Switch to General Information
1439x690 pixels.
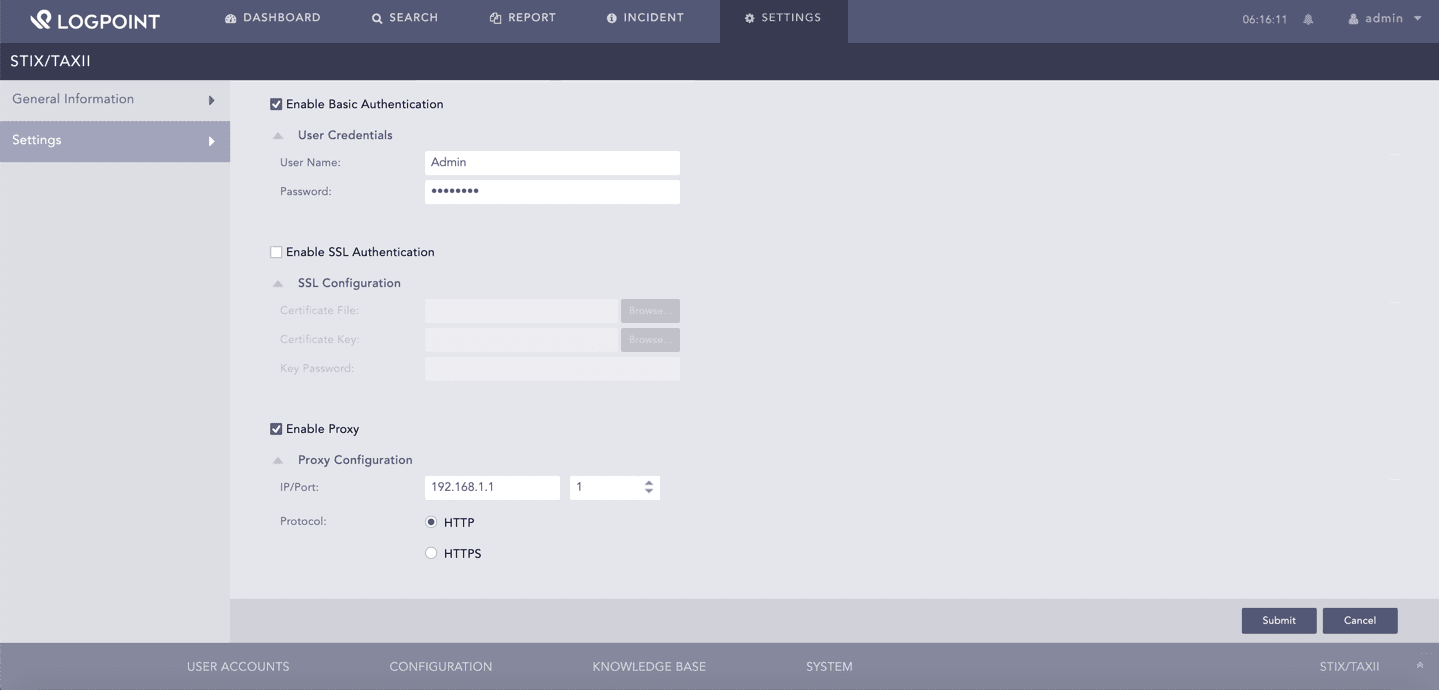point(73,99)
